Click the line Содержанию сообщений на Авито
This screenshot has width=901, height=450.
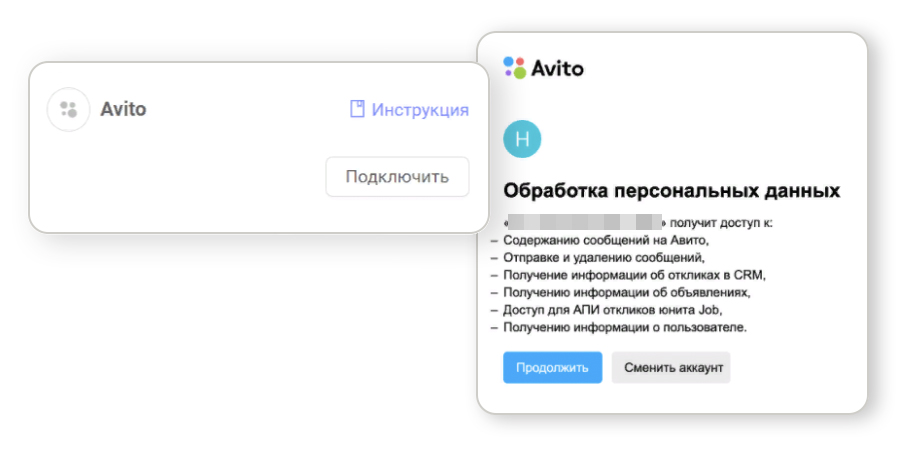click(x=606, y=240)
